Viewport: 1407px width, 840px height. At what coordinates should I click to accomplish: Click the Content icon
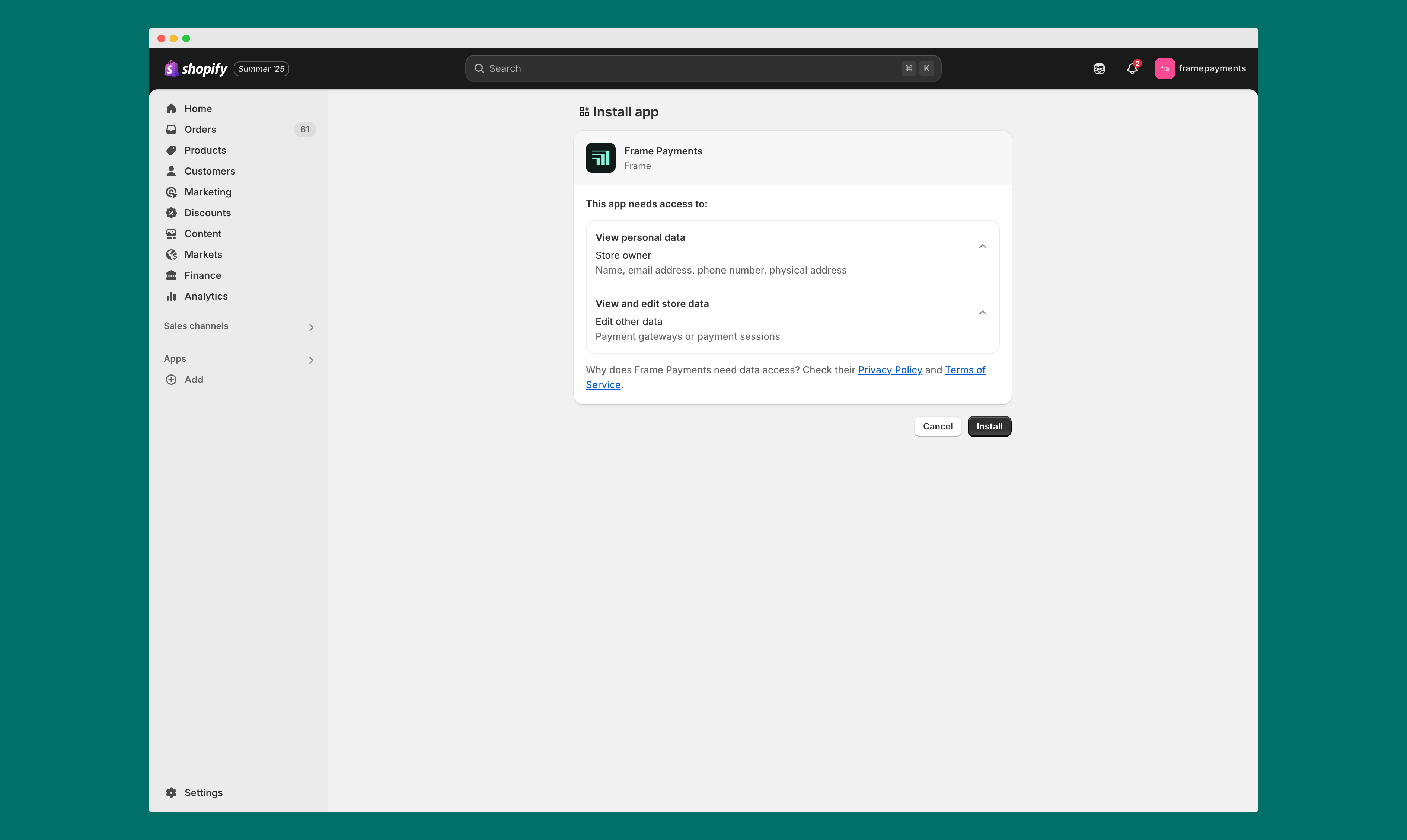coord(171,234)
